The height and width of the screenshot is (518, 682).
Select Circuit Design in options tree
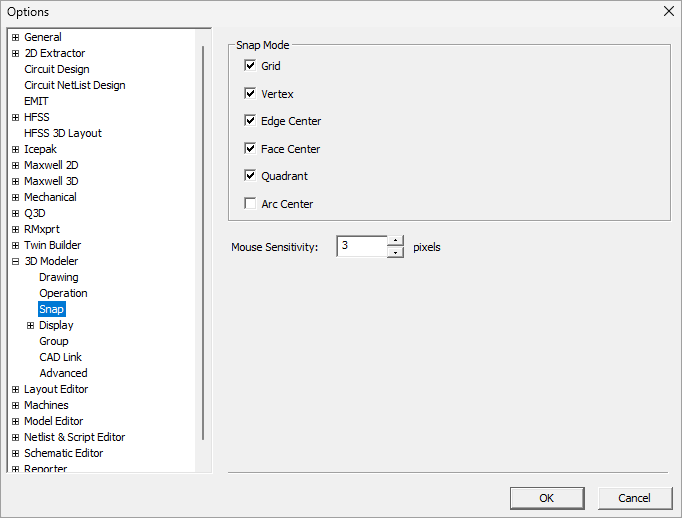click(57, 69)
